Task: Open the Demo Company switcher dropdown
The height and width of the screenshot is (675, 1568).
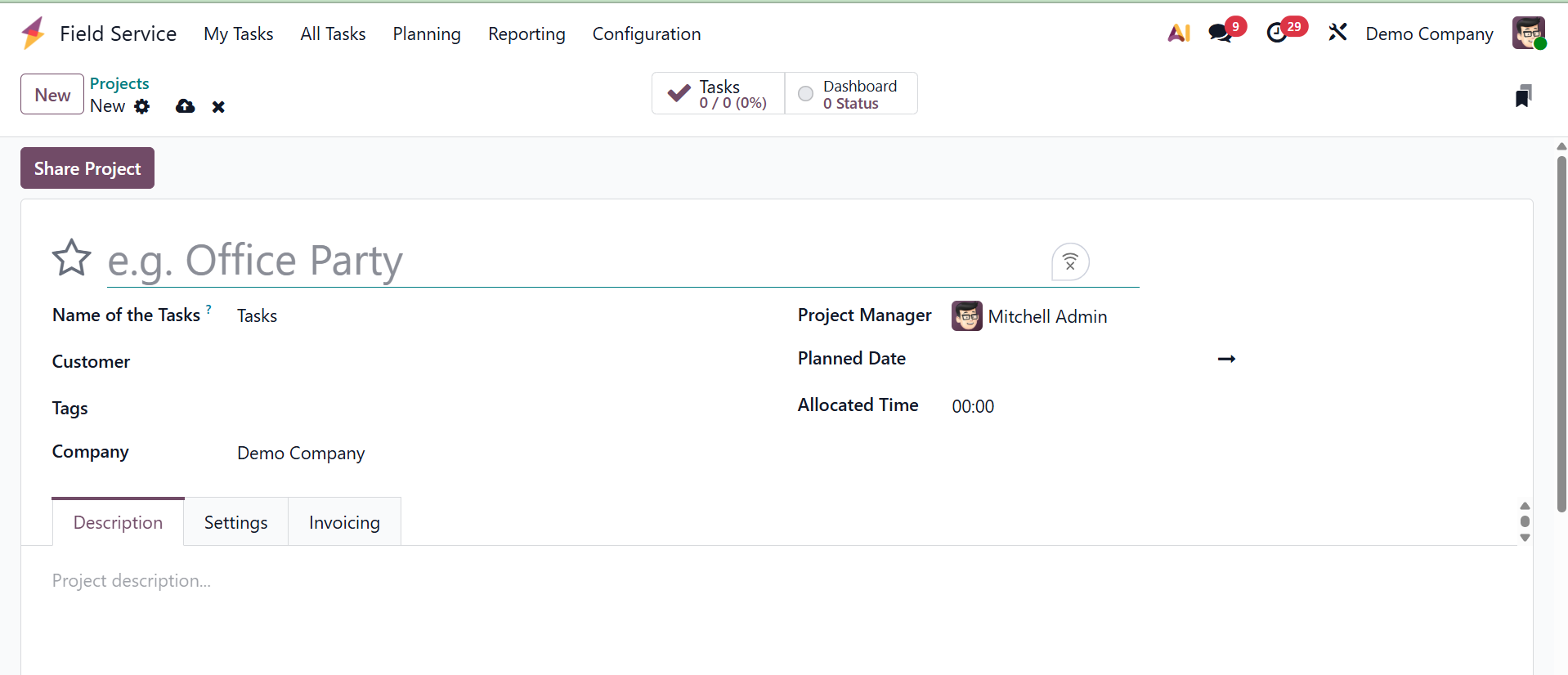Action: 1429,34
